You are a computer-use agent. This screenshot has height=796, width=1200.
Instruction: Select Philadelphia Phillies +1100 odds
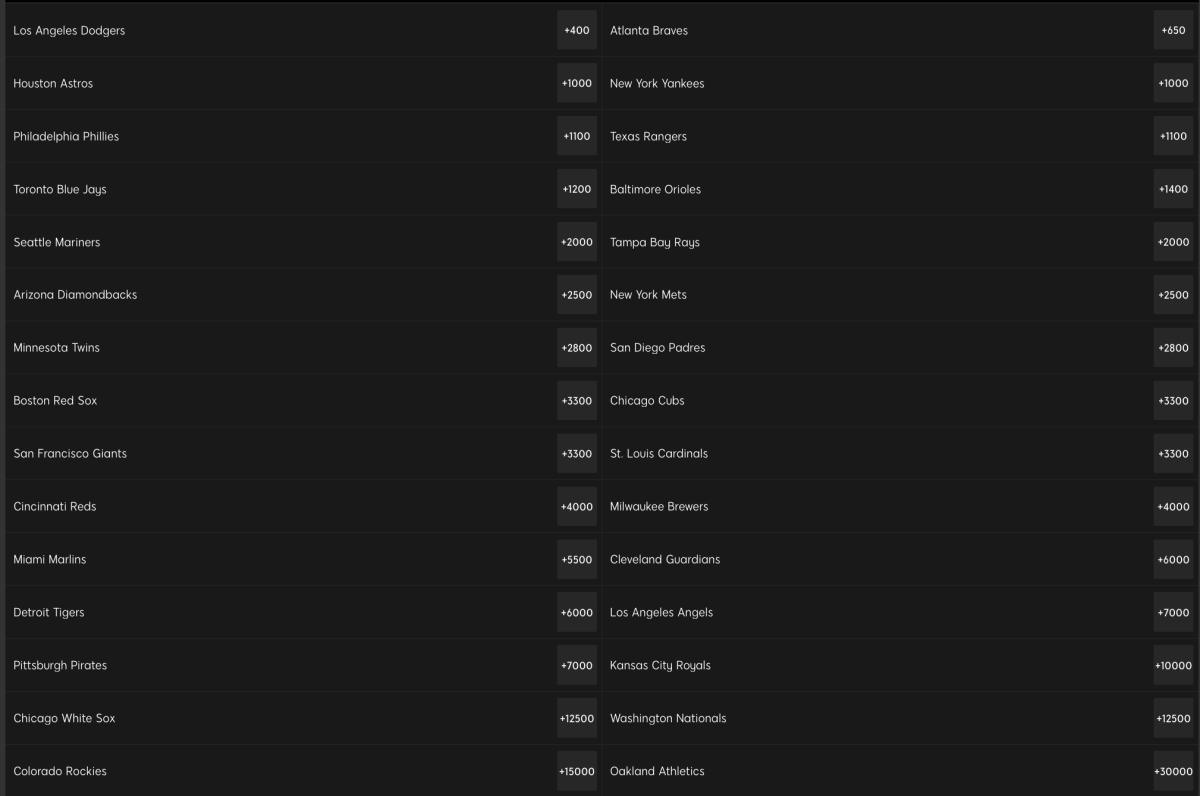tap(577, 137)
